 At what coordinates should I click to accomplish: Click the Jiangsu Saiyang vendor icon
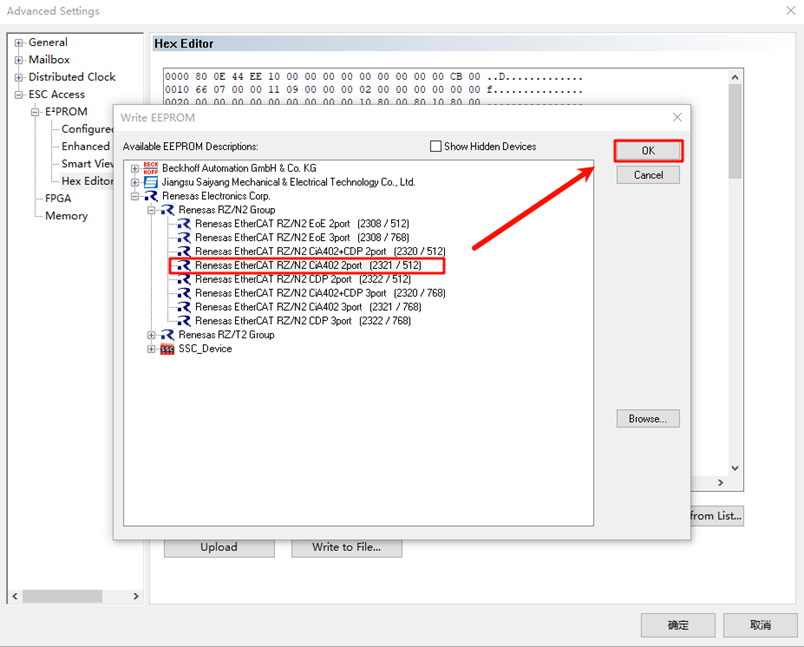click(151, 182)
